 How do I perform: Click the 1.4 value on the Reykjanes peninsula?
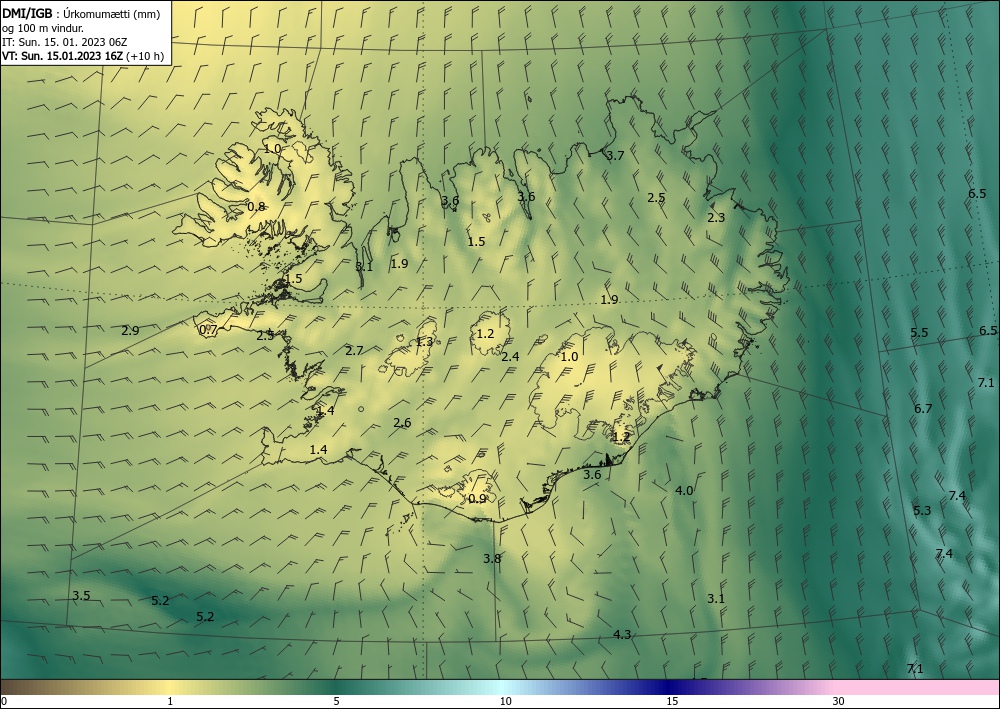point(318,450)
